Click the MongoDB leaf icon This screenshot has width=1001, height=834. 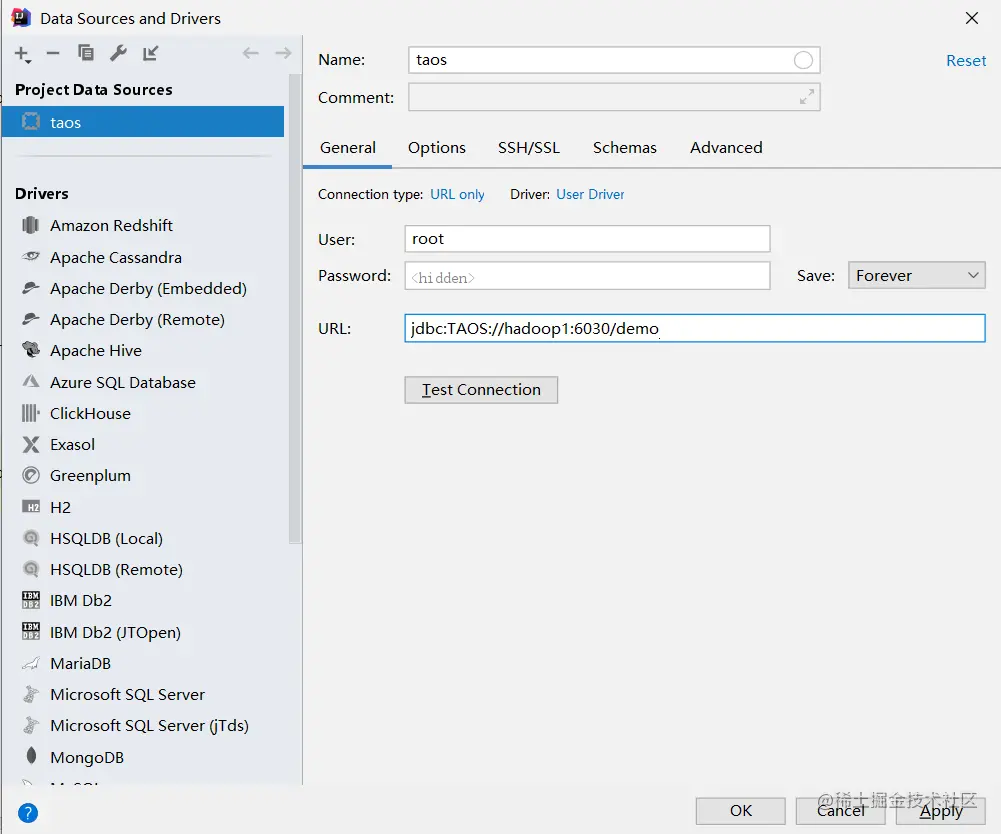click(31, 756)
